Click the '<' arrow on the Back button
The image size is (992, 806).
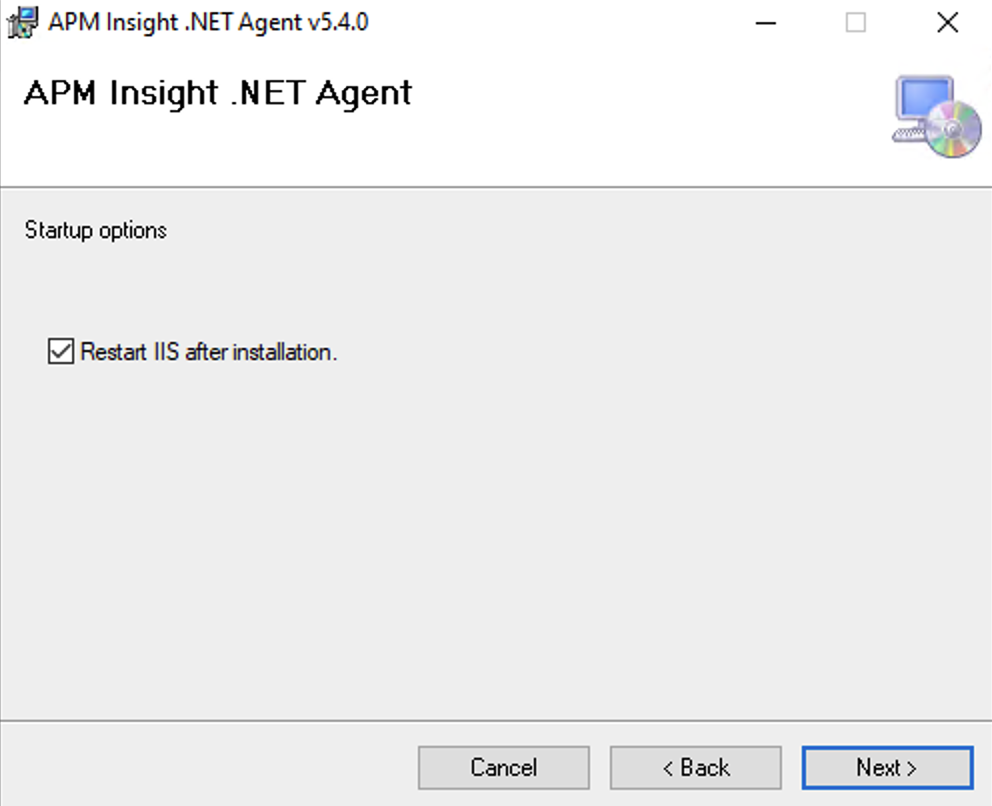(668, 768)
